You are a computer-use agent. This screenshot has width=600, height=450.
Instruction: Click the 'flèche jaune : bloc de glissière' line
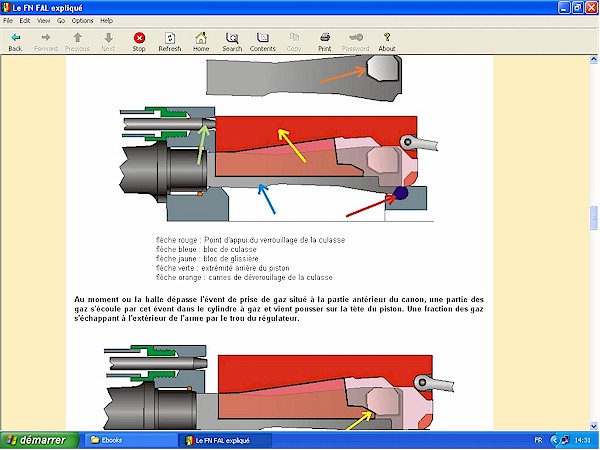point(207,259)
